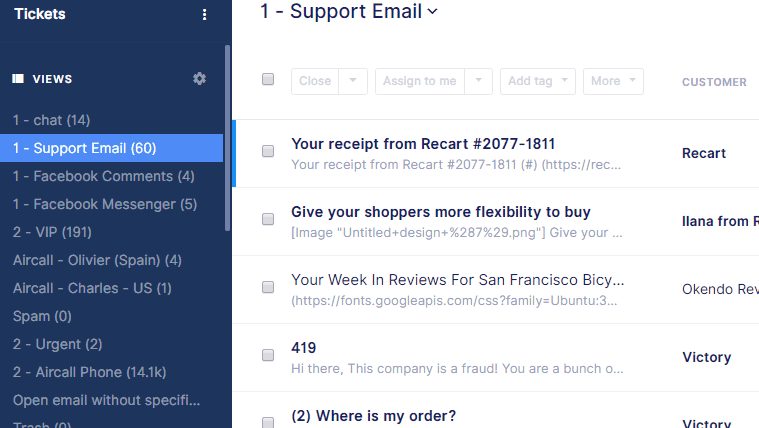
Task: Open ticket 'Your Week In Reviews For San Francisco'
Action: [x=458, y=280]
